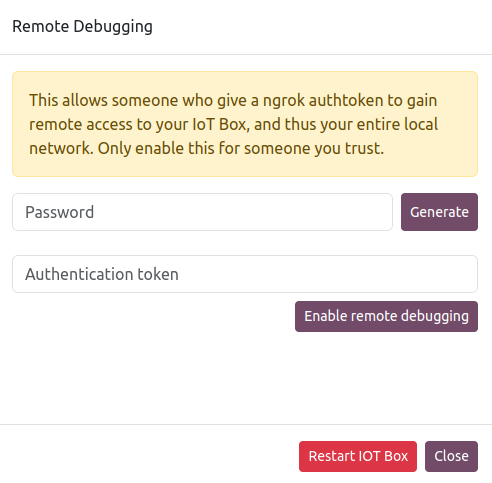492x483 pixels.
Task: Click the Remote Debugging dialog title
Action: [82, 27]
